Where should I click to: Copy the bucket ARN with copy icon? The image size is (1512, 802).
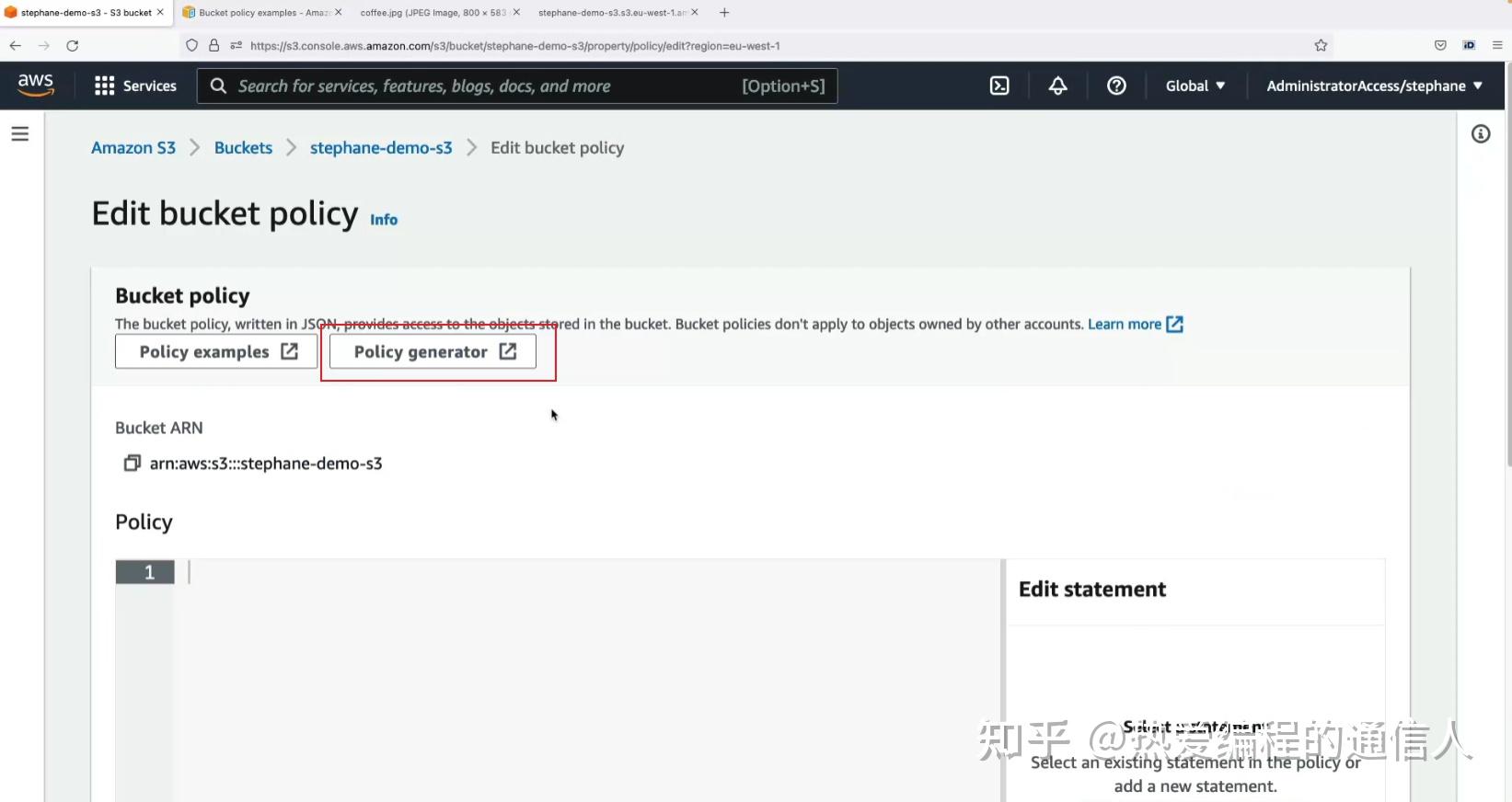pyautogui.click(x=132, y=463)
